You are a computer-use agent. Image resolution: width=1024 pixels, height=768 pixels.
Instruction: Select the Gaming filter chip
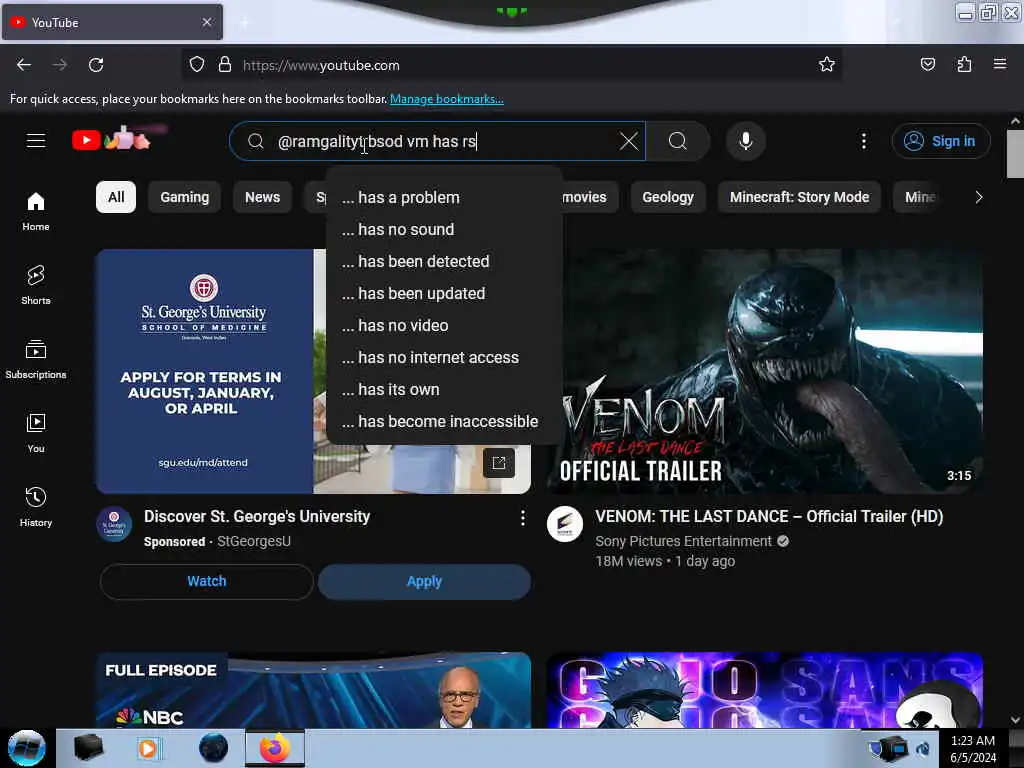[x=185, y=197]
